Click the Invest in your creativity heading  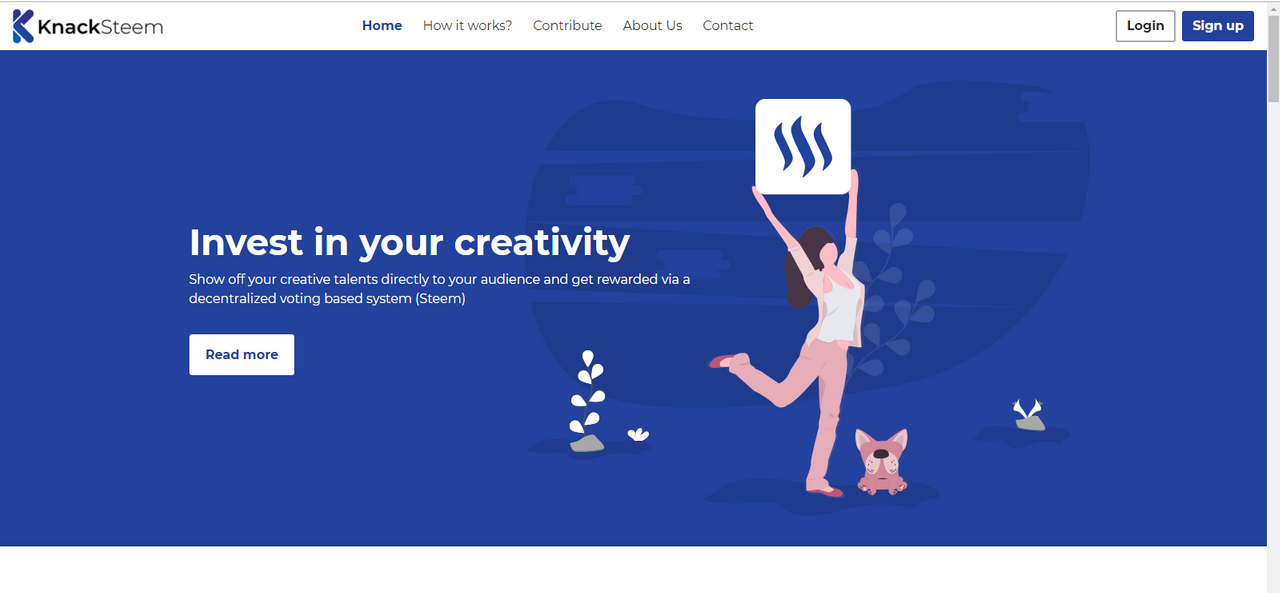[x=409, y=242]
